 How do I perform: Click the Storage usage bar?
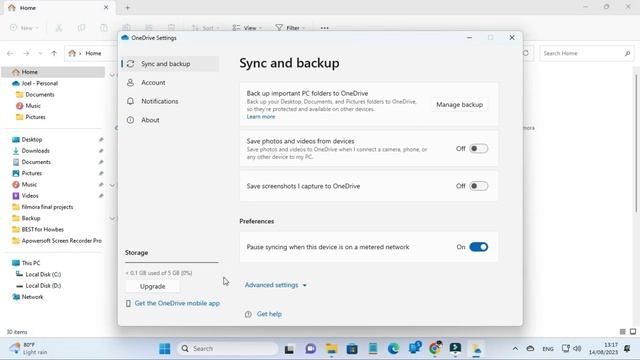click(x=172, y=262)
